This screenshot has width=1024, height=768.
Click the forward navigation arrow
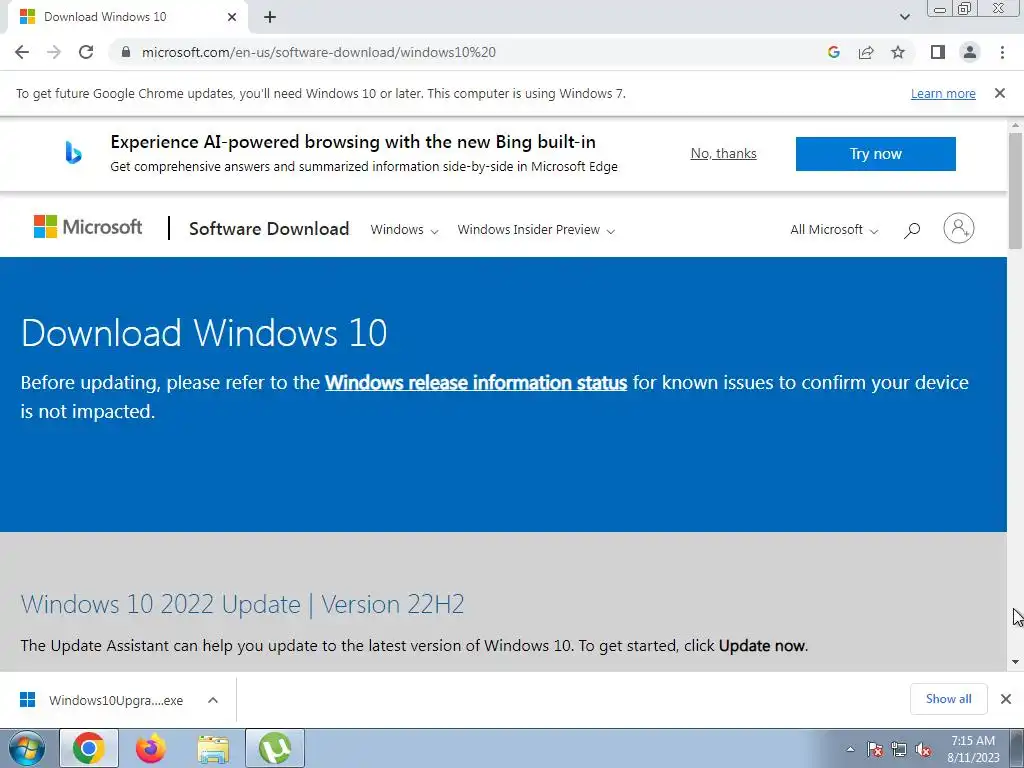[x=54, y=52]
